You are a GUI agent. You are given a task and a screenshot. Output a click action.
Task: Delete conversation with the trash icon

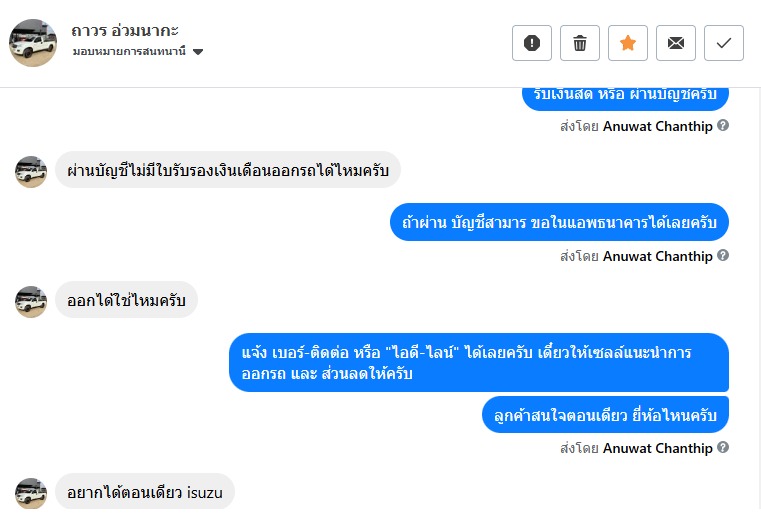coord(580,43)
